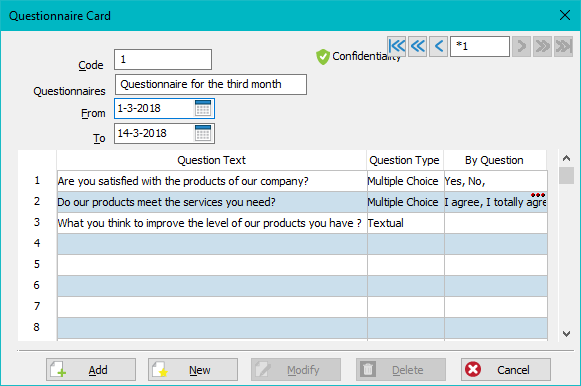Click the Cancel button

[x=506, y=369]
